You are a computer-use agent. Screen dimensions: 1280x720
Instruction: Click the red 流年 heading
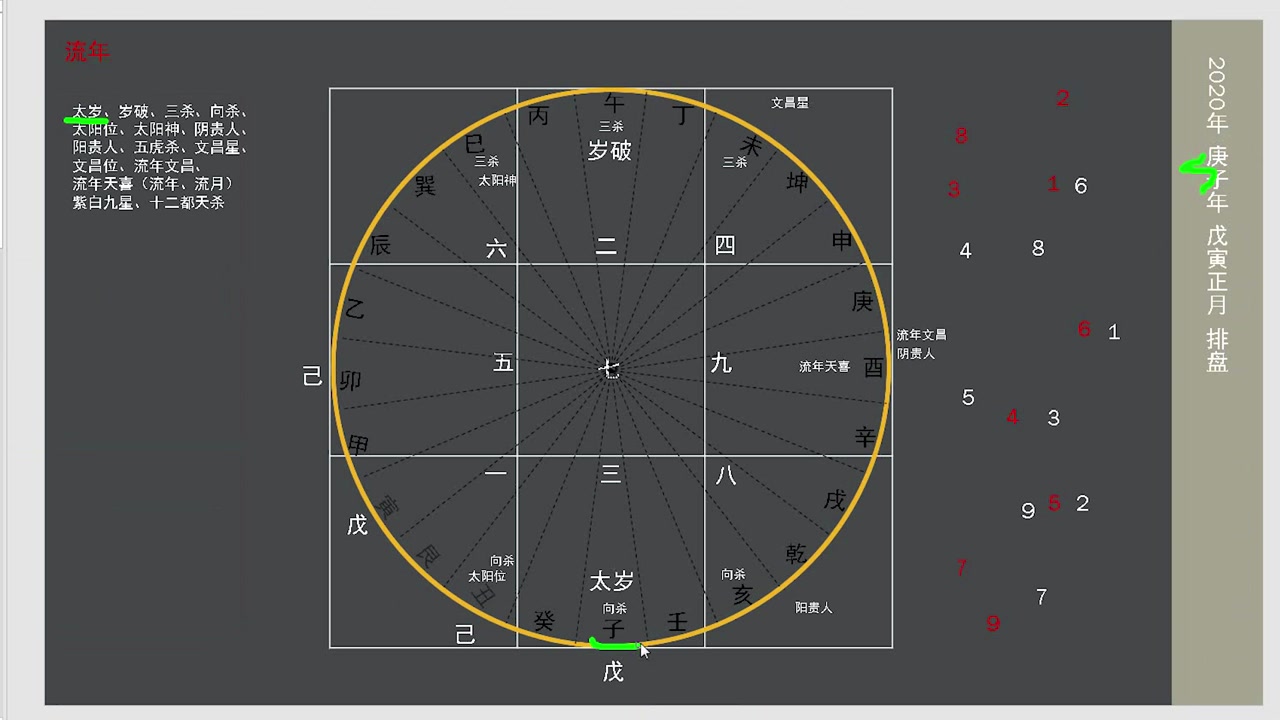[87, 52]
